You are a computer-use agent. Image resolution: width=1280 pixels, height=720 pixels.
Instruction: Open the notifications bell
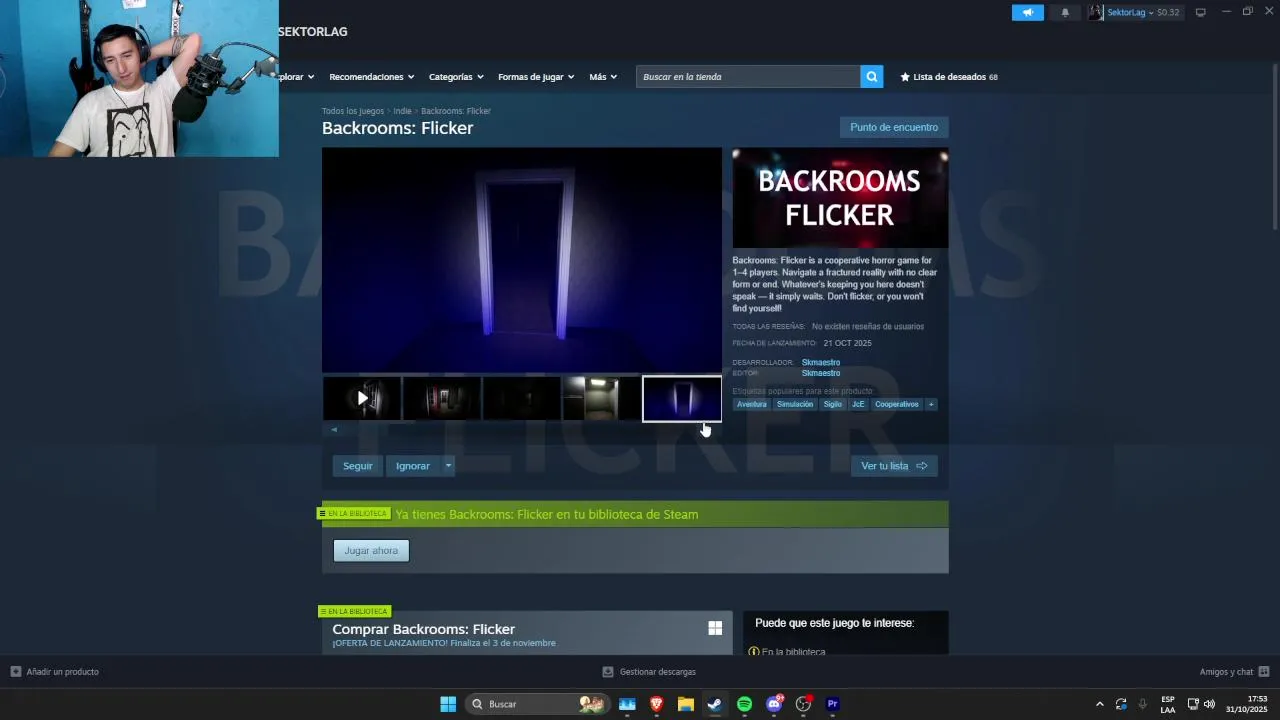(1065, 12)
